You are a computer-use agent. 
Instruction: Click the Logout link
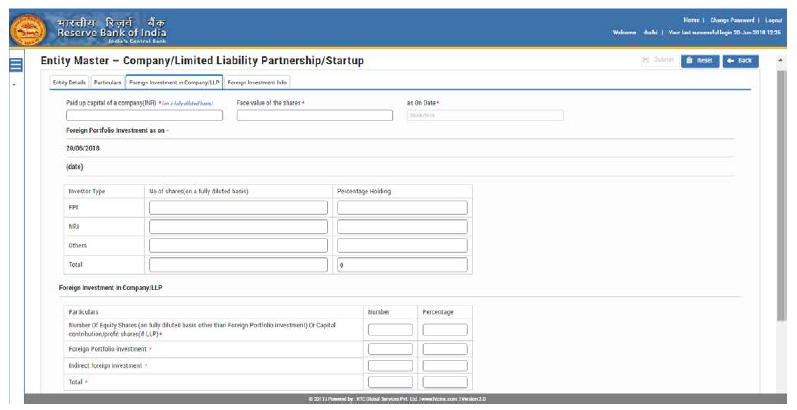[x=773, y=20]
